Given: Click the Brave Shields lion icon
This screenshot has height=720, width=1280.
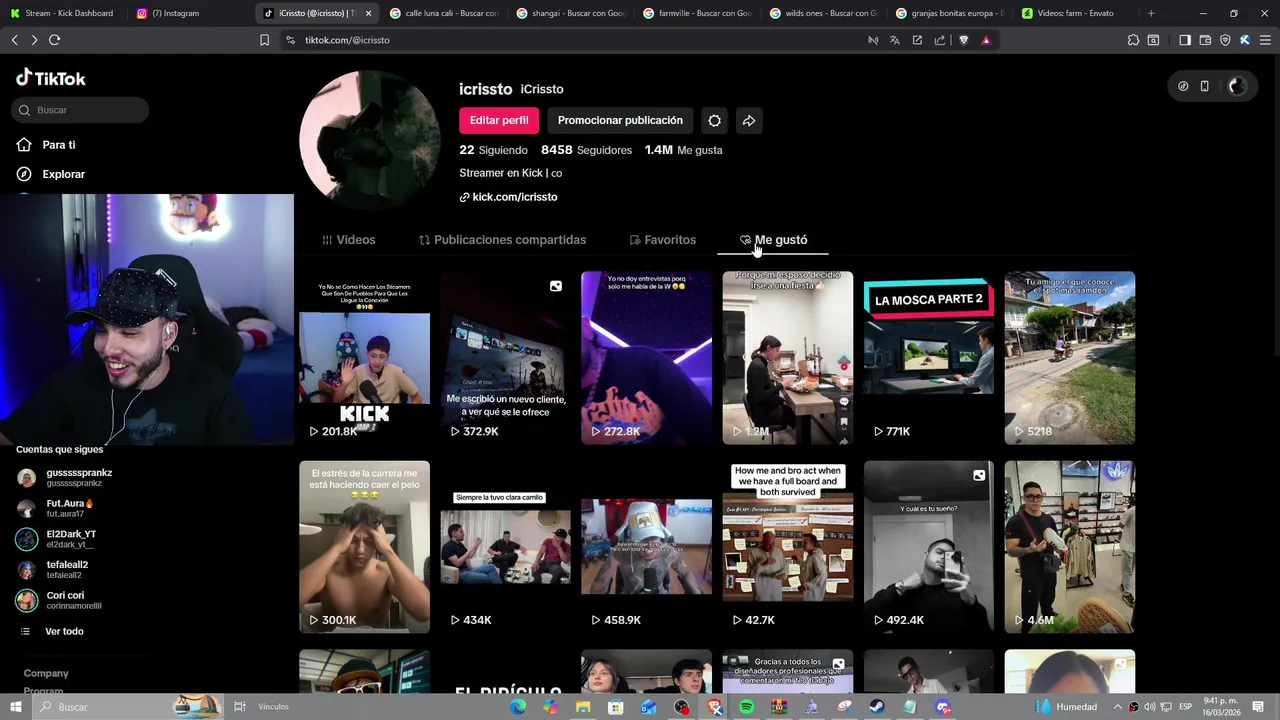Looking at the screenshot, I should [963, 40].
